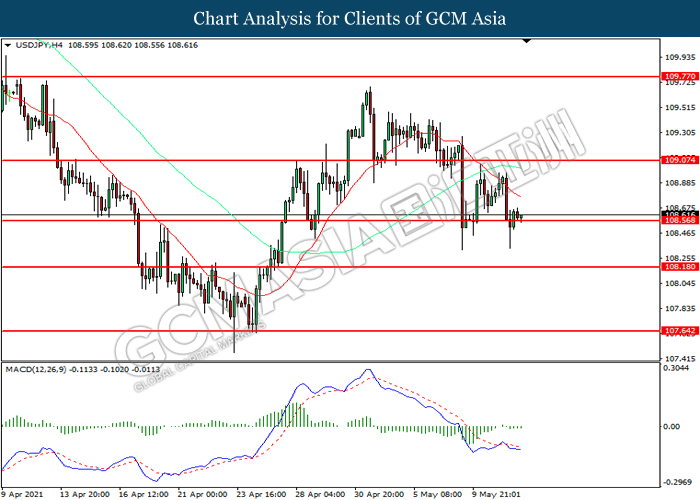Click the MACD -0.2969 scale value
This screenshot has width=700, height=500.
tap(678, 482)
